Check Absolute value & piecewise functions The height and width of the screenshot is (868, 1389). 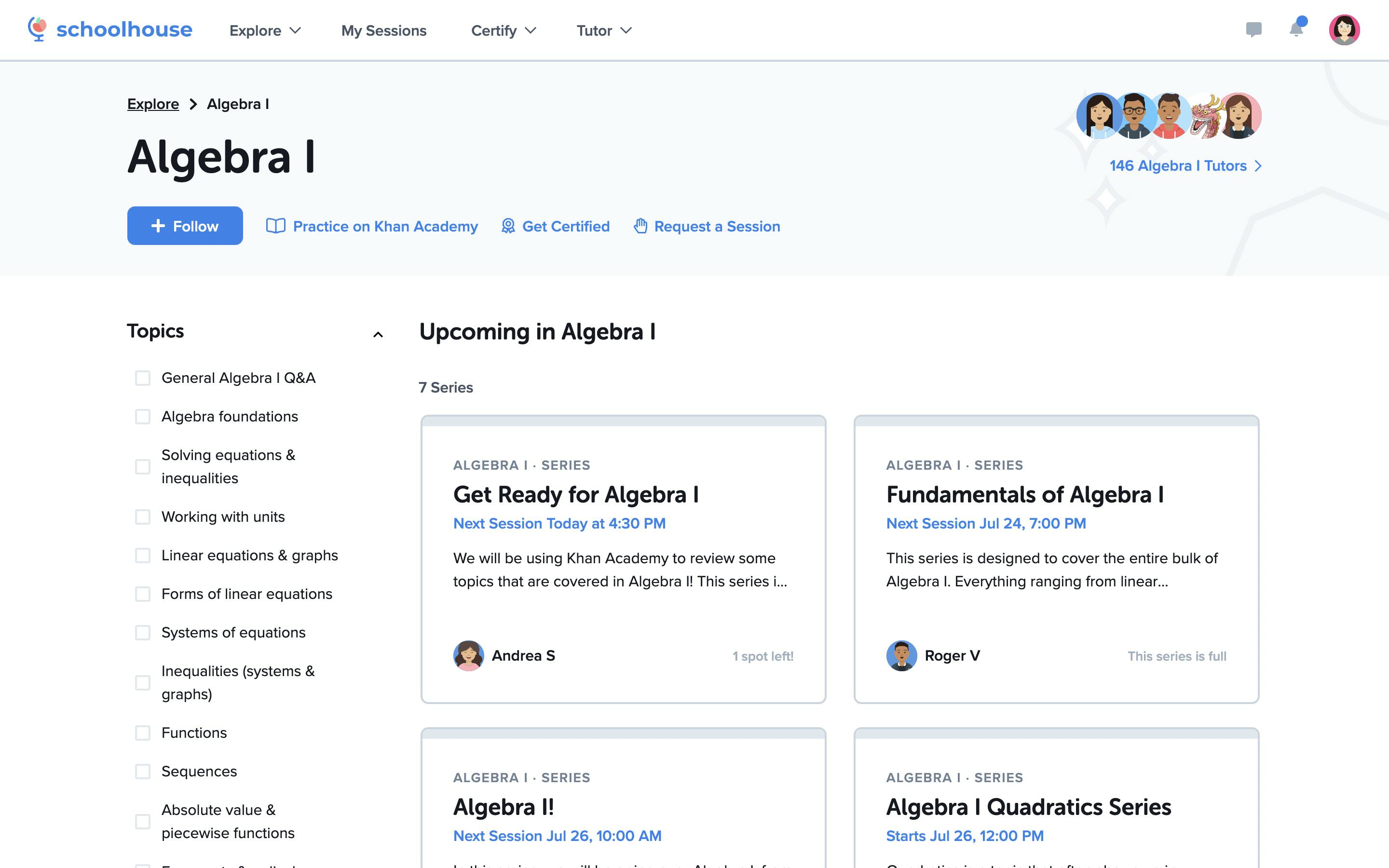coord(142,822)
